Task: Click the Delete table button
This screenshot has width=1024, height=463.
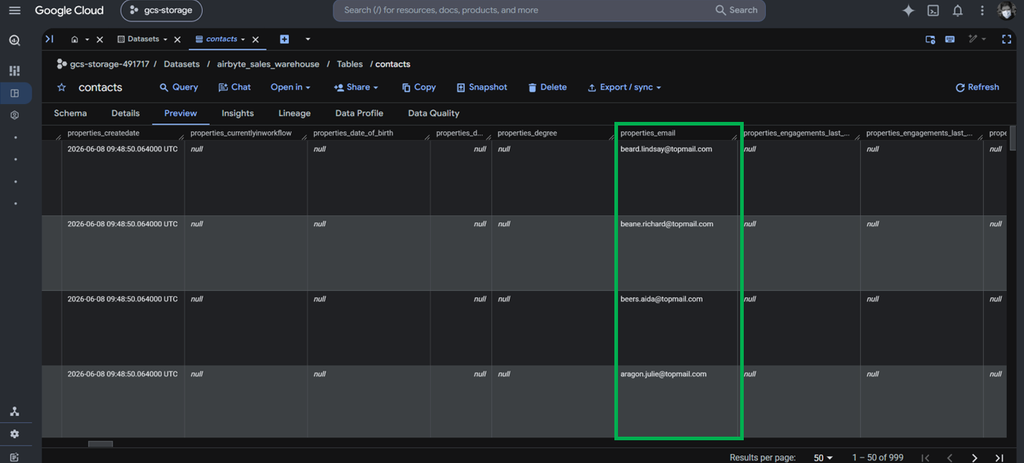Action: [547, 87]
